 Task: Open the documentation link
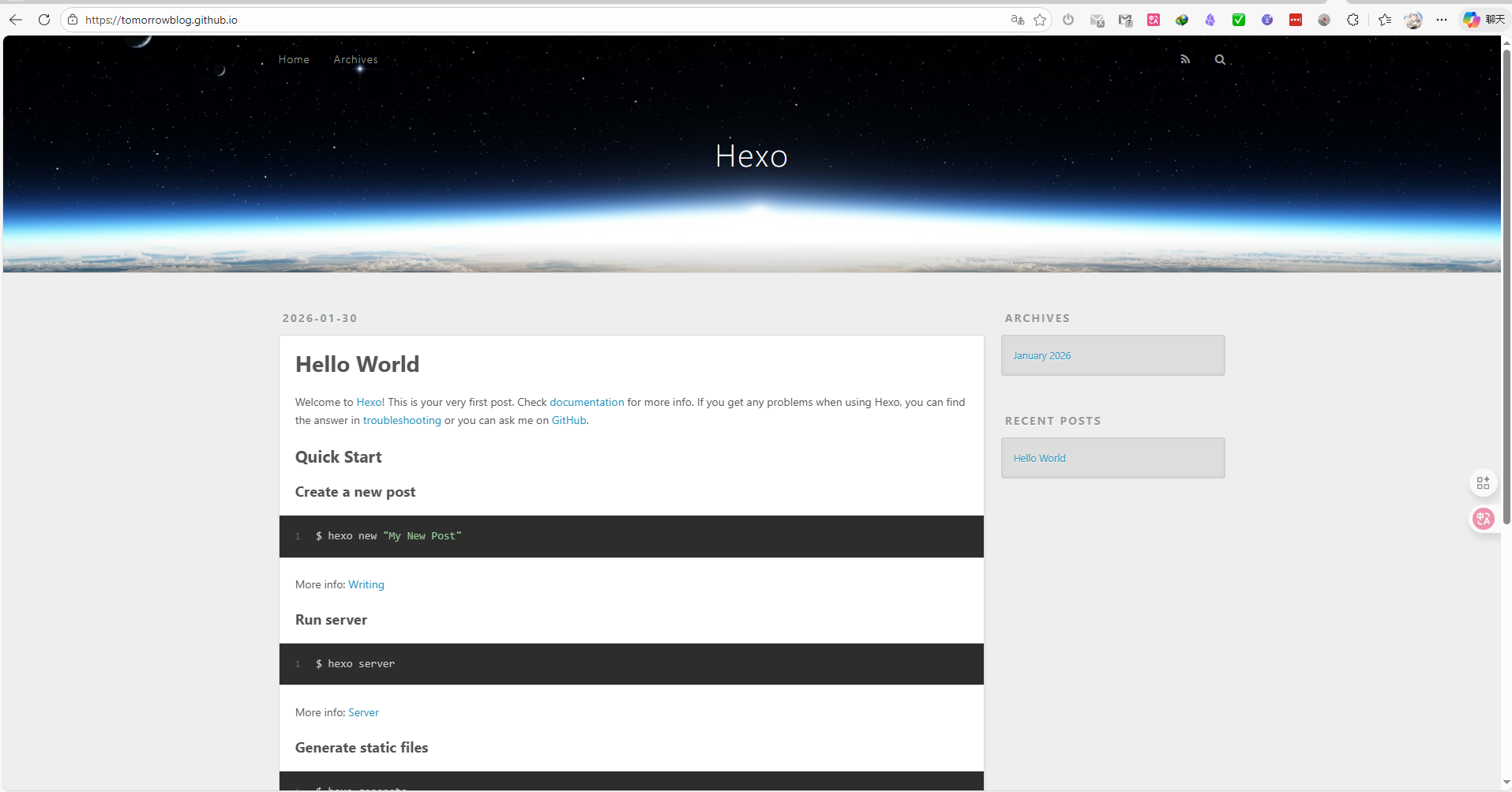587,402
